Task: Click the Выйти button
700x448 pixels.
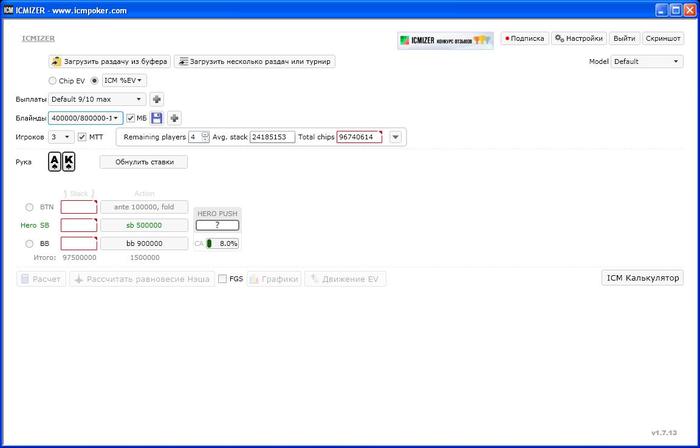Action: [624, 38]
